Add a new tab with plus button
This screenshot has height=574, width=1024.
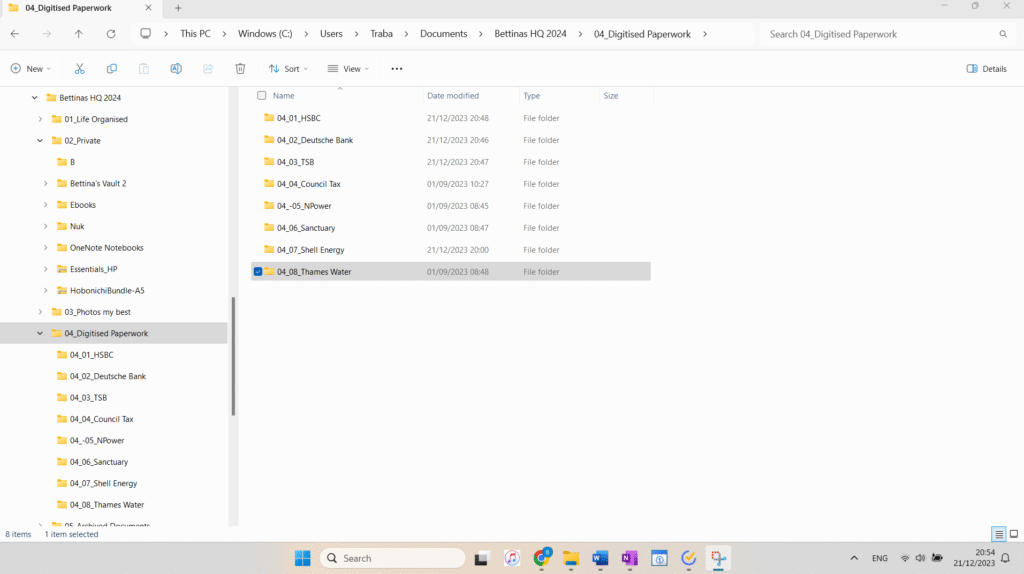point(178,8)
